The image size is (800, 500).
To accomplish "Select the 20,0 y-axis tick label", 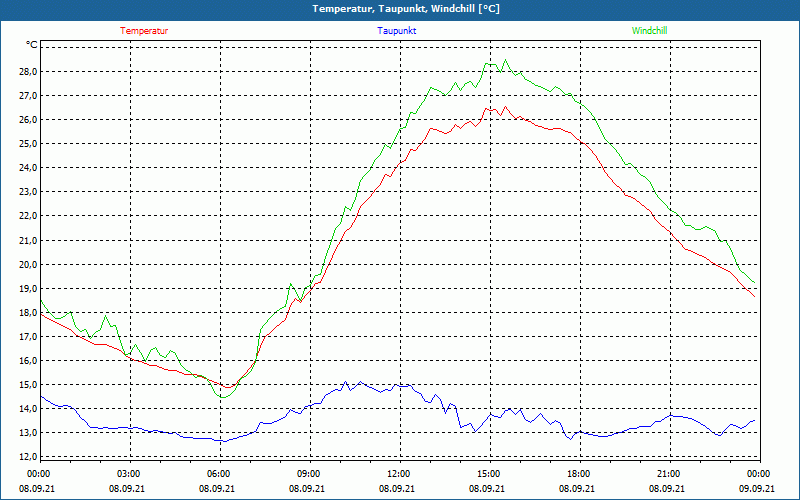I will pos(26,265).
